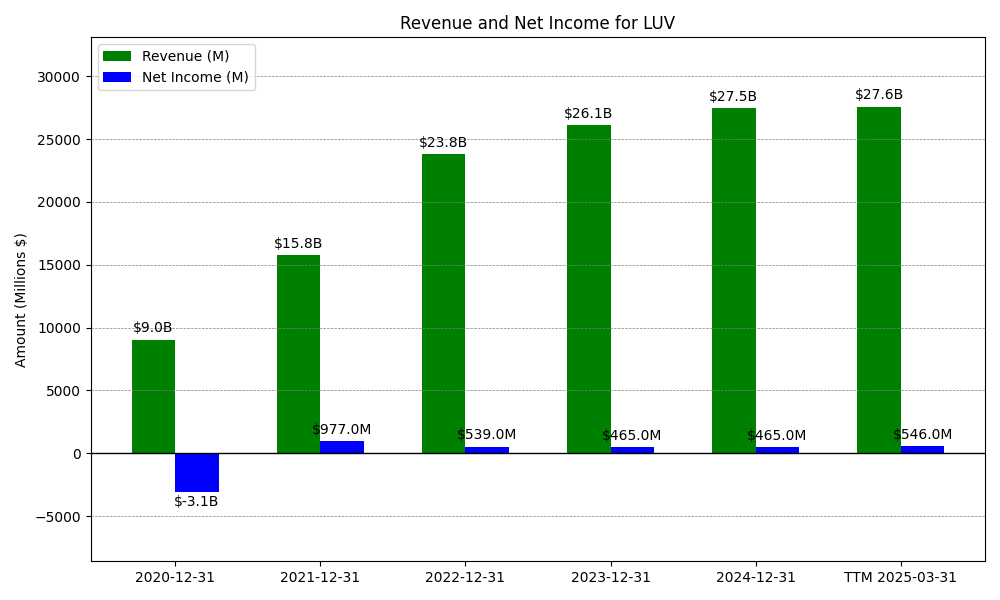Click the '$26.1B' data label
The image size is (1000, 600).
click(x=588, y=113)
